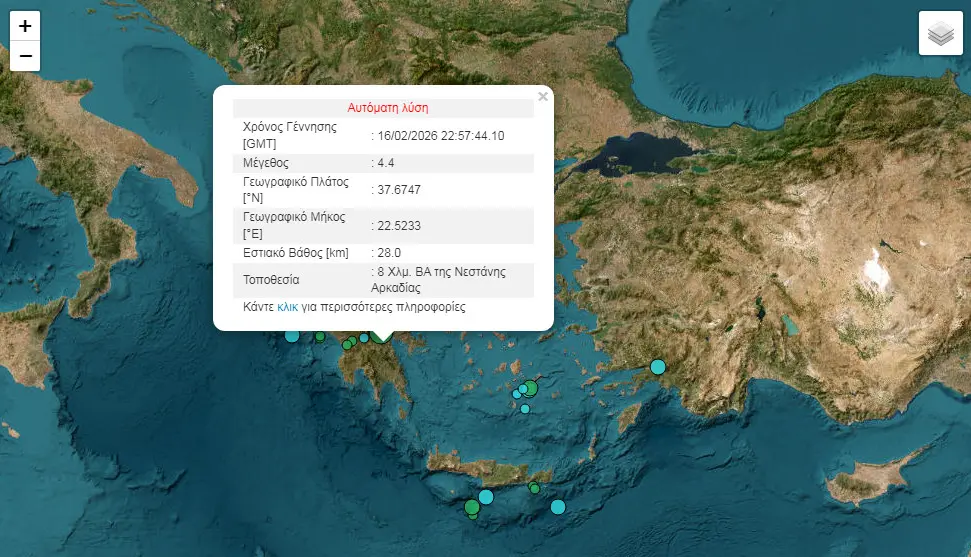This screenshot has height=557, width=971.
Task: Open the map layers selector
Action: (x=940, y=34)
